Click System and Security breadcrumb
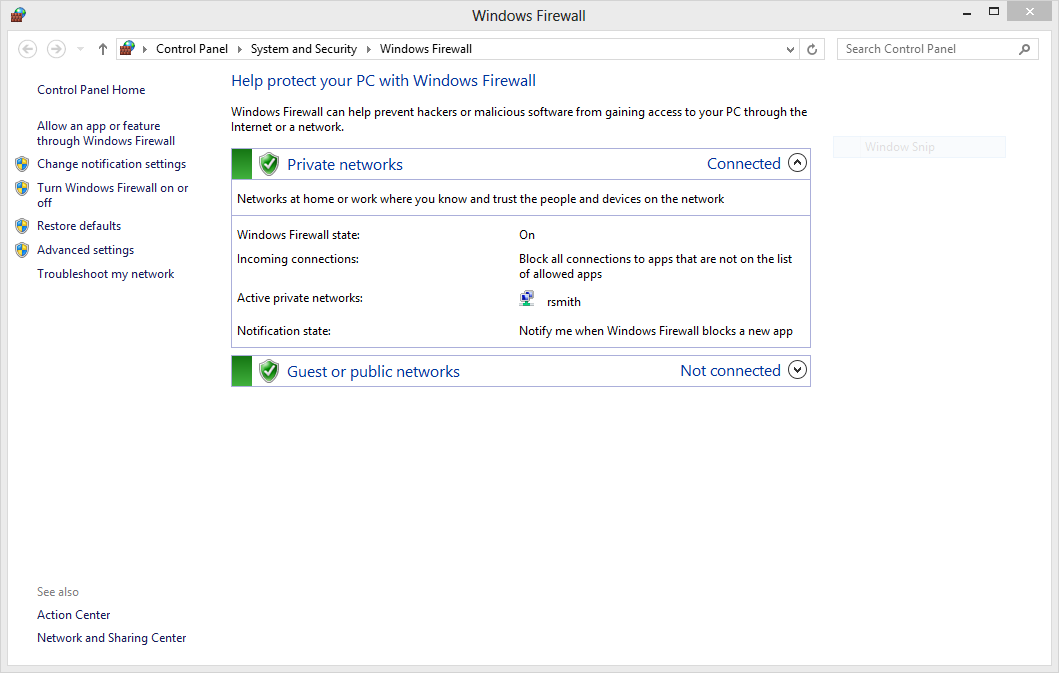This screenshot has width=1059, height=673. [304, 49]
